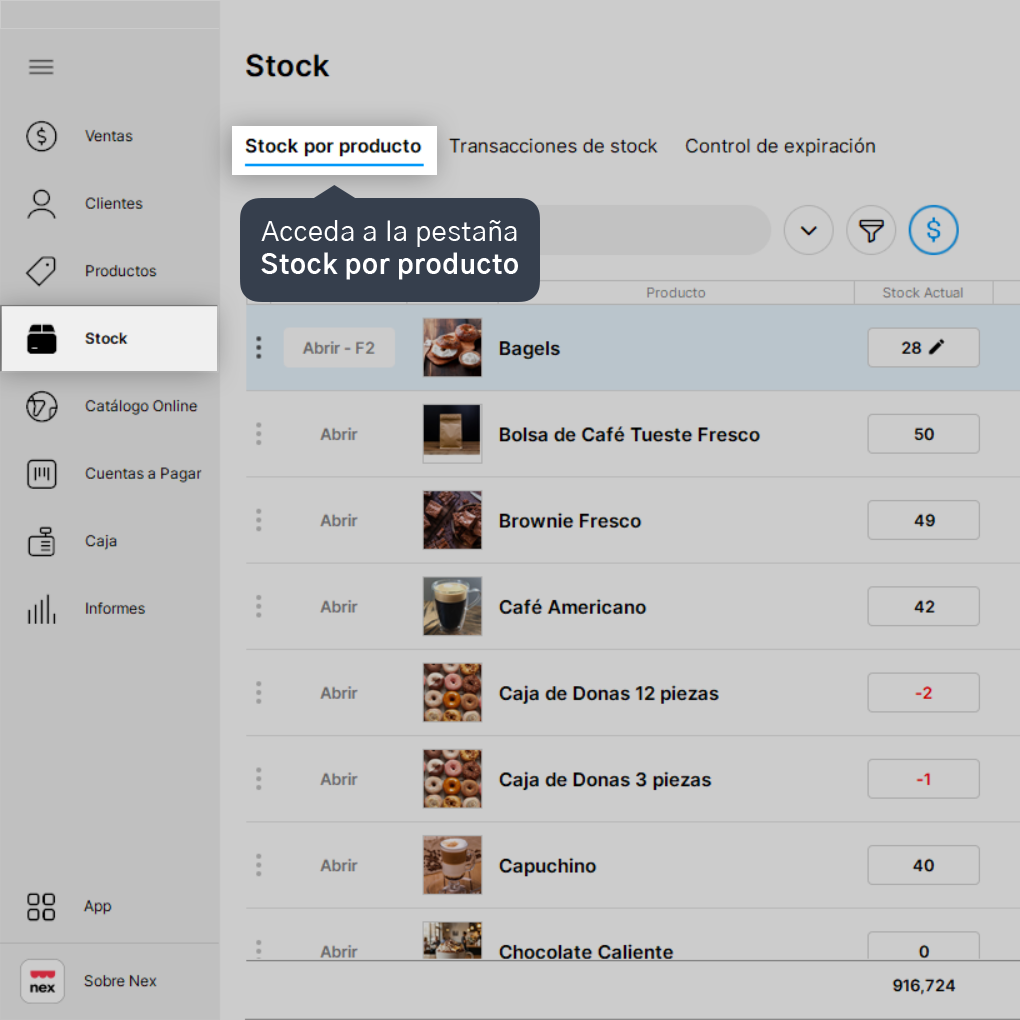Click the filter funnel icon
1020x1020 pixels.
pyautogui.click(x=870, y=230)
